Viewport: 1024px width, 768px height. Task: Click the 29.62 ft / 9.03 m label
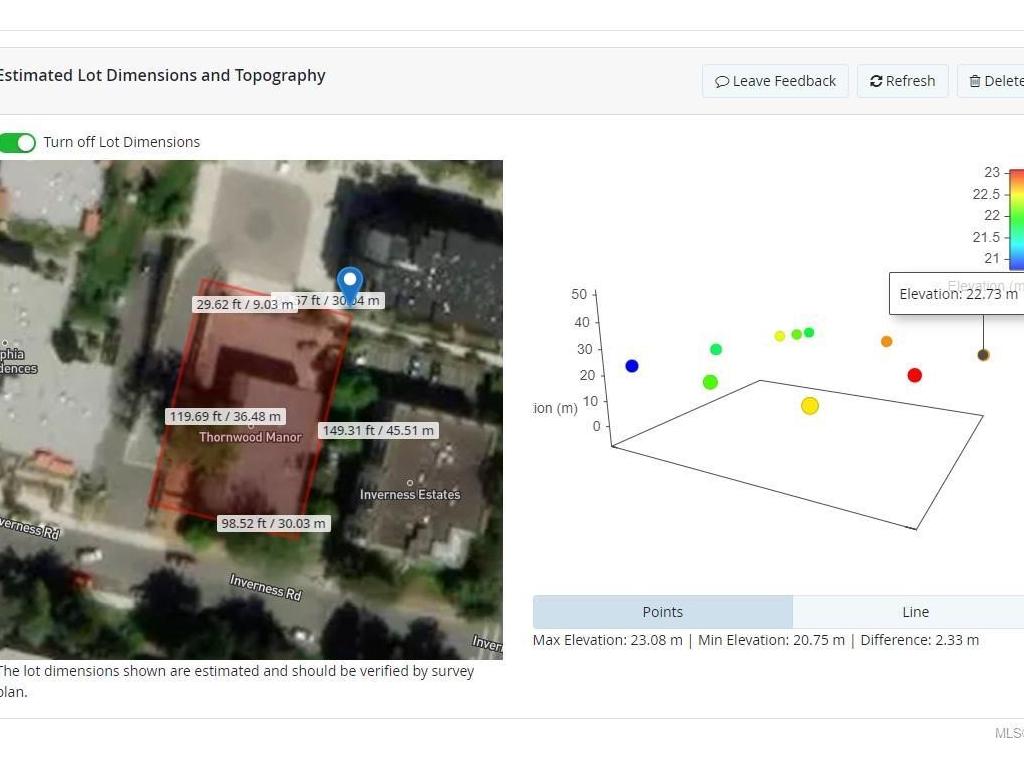(244, 304)
